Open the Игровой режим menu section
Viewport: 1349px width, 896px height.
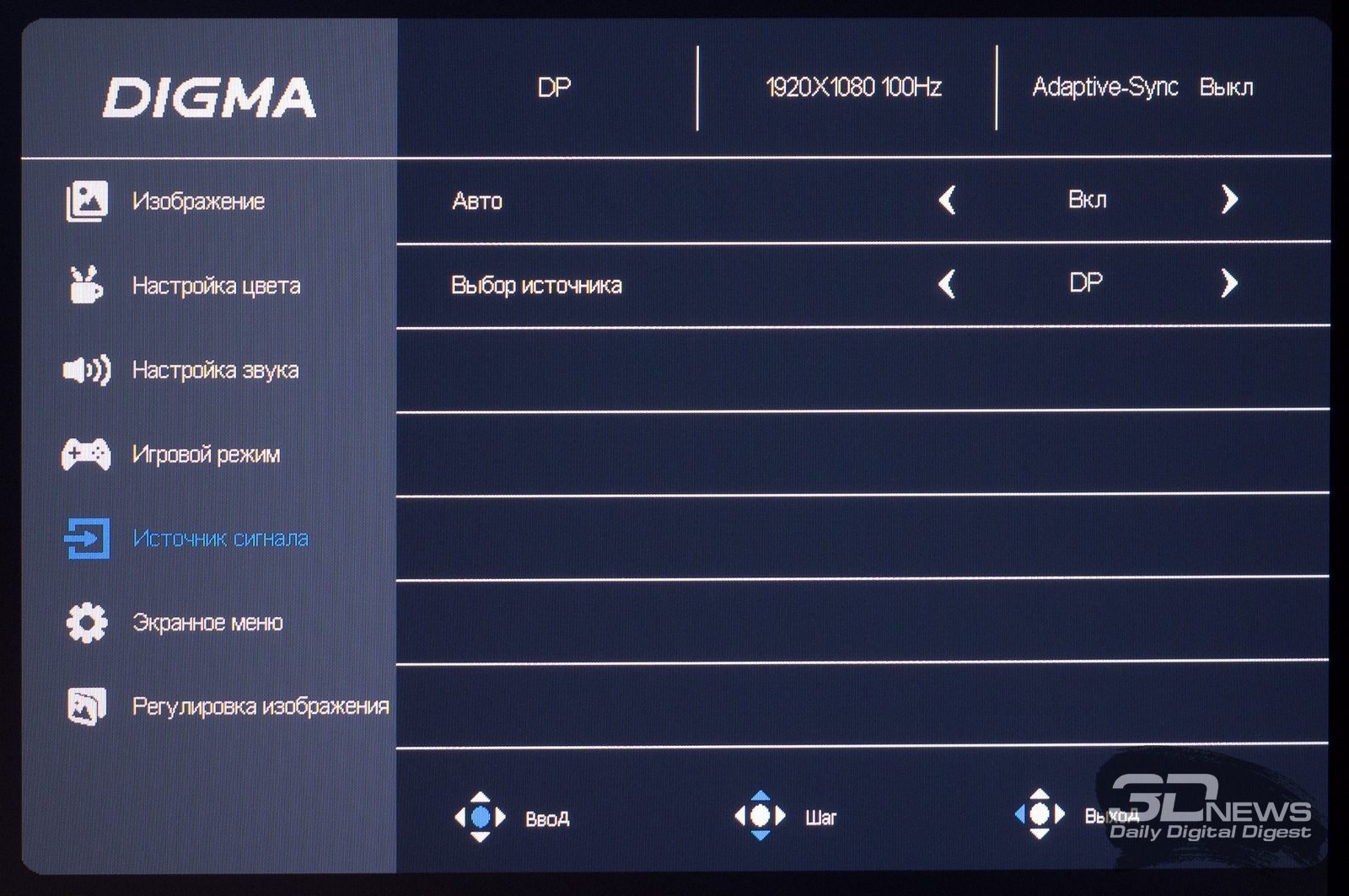pyautogui.click(x=206, y=454)
